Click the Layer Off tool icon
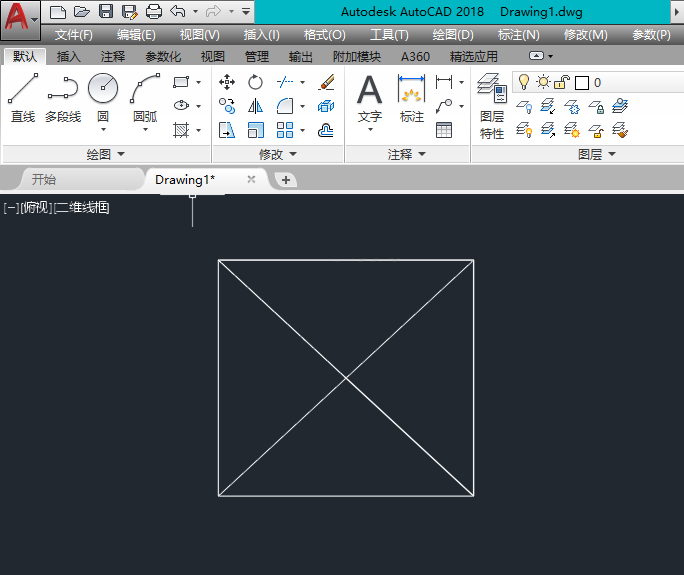The width and height of the screenshot is (684, 575). pos(524,106)
